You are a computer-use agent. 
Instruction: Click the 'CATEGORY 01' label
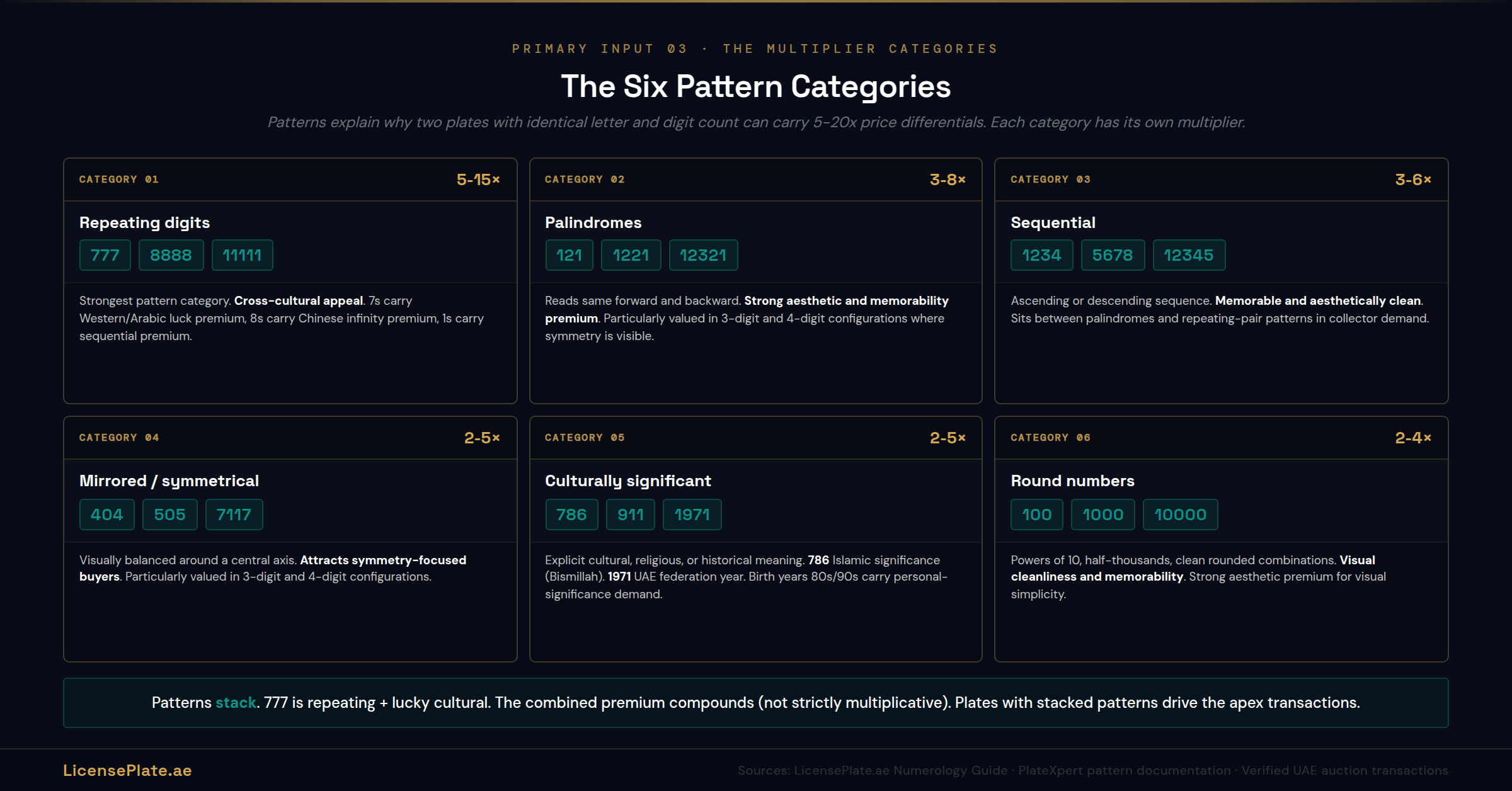[x=118, y=179]
